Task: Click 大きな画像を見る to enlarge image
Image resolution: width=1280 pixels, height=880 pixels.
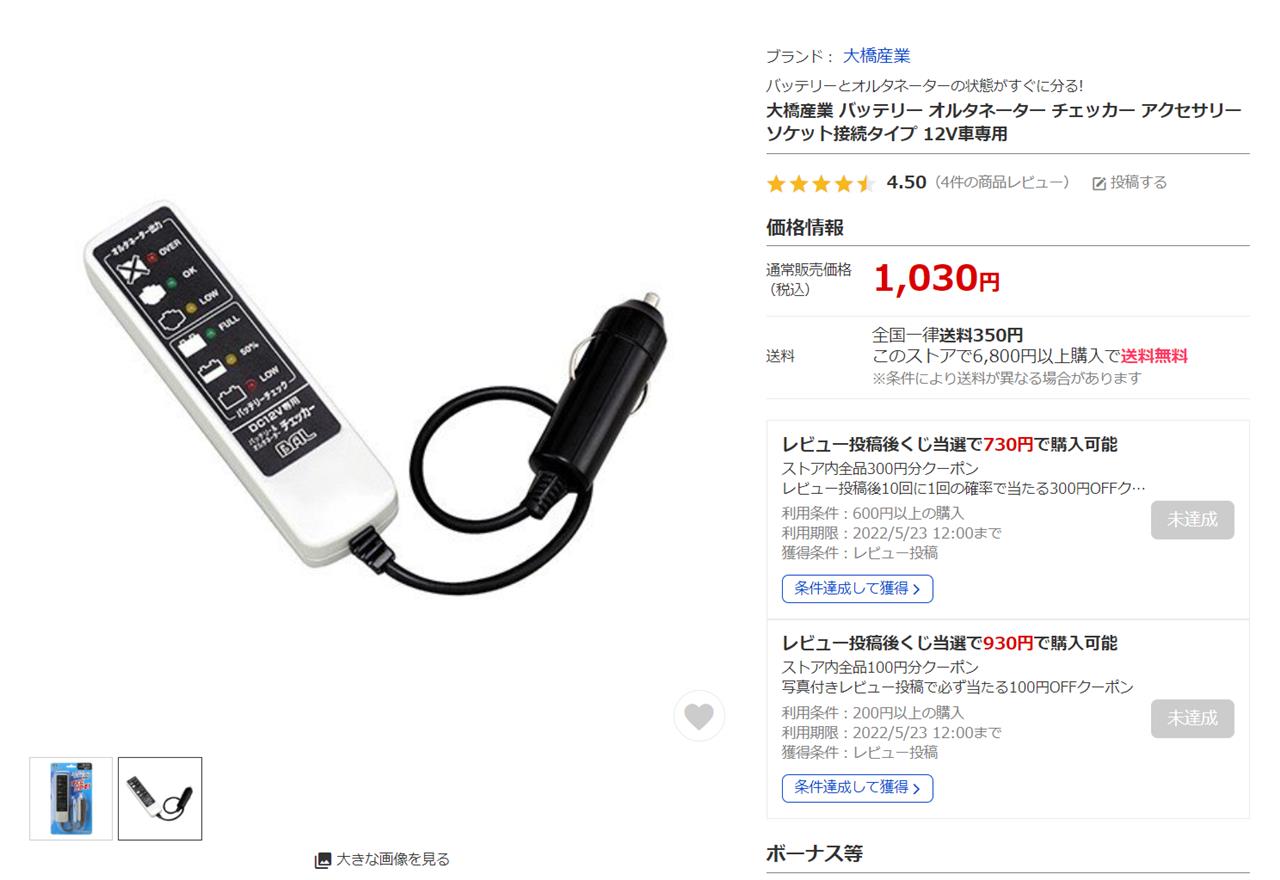Action: pyautogui.click(x=393, y=859)
